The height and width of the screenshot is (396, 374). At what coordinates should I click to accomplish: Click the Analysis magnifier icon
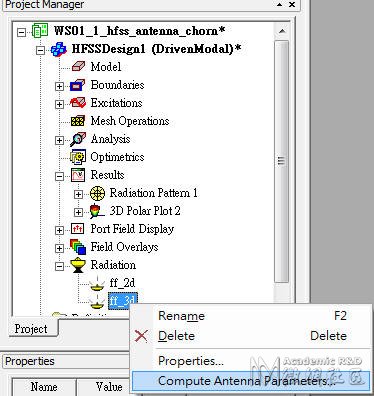[x=78, y=139]
